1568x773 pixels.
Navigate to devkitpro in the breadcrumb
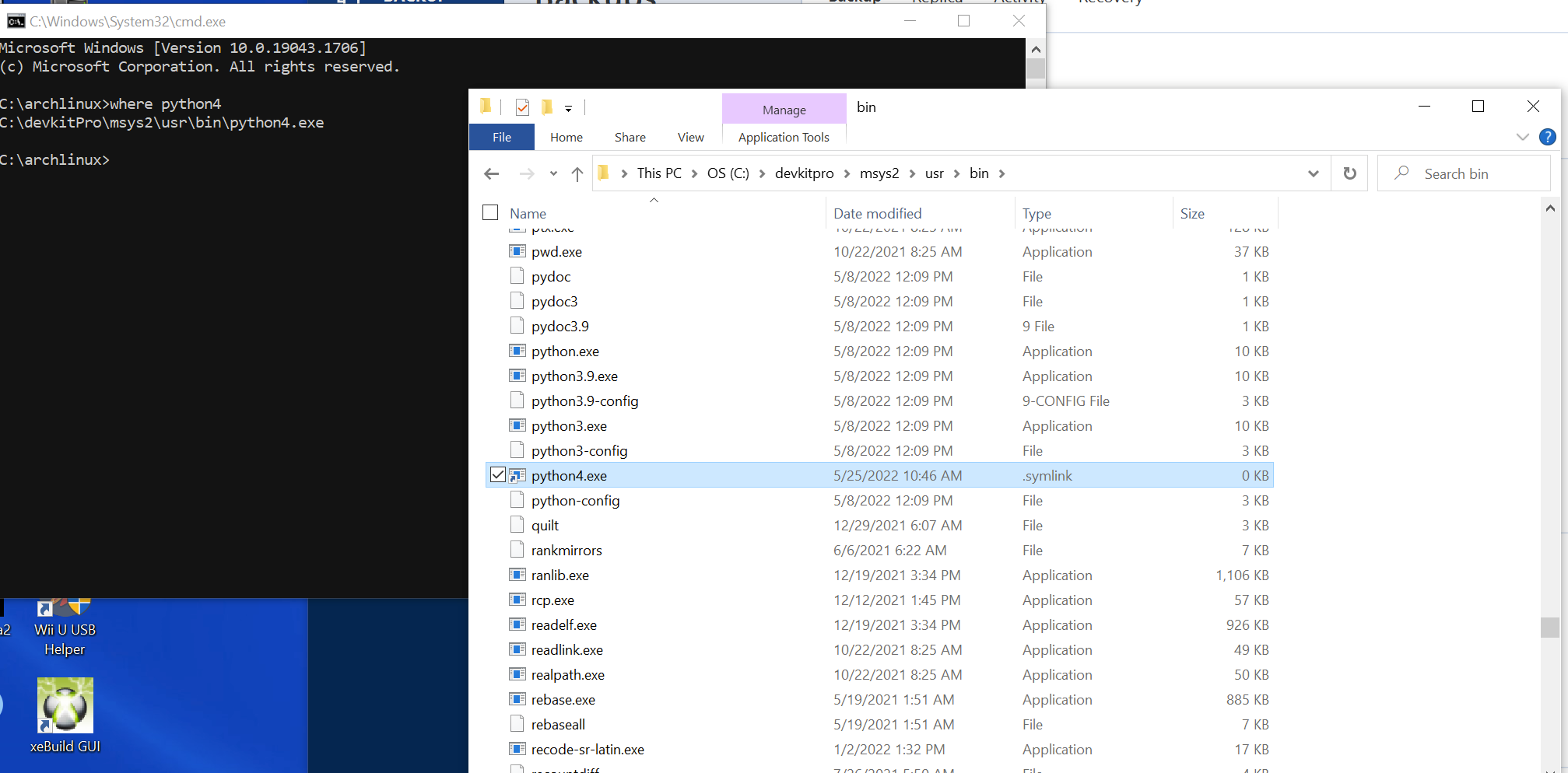coord(805,173)
